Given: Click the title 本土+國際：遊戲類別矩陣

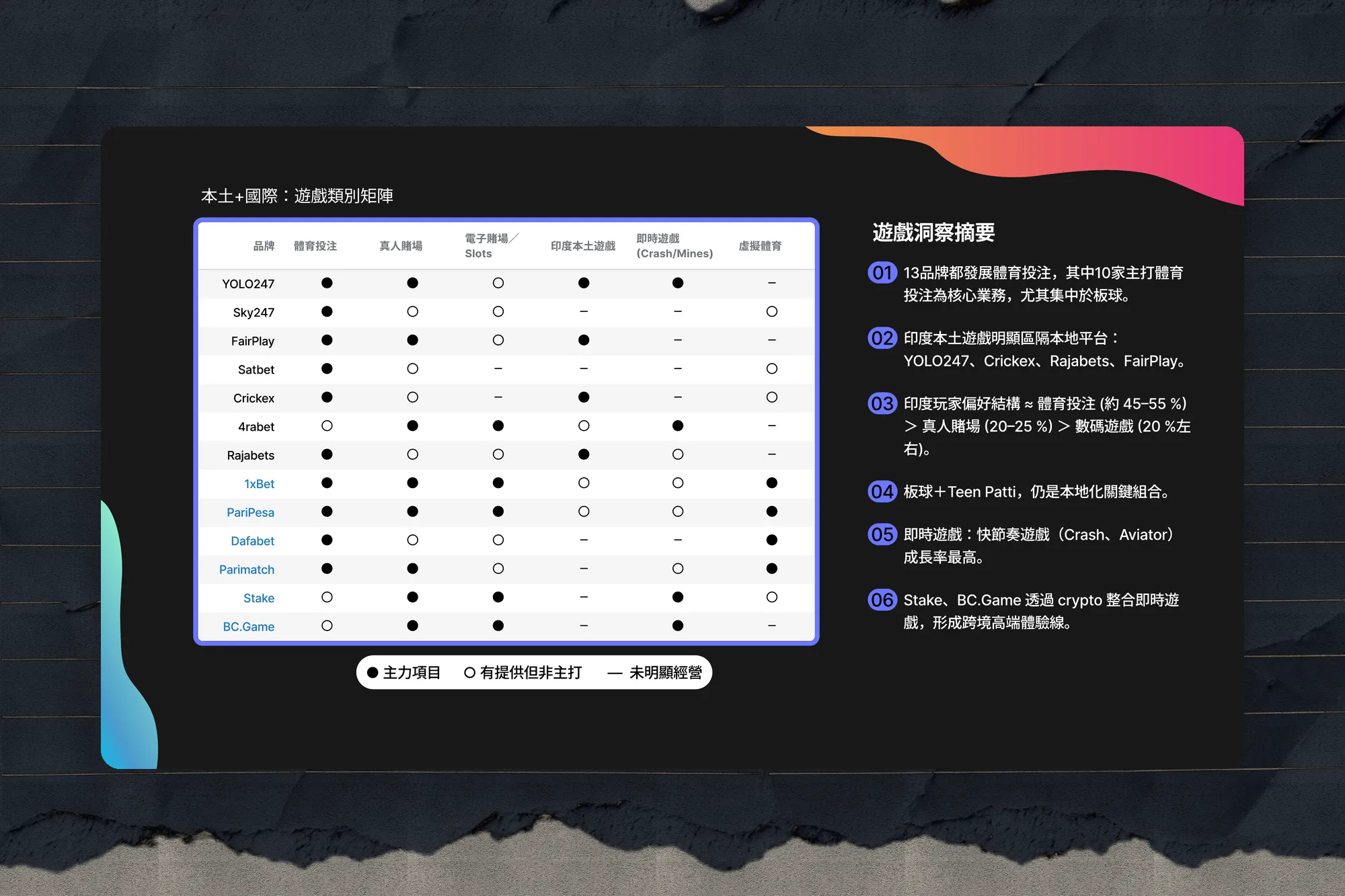Looking at the screenshot, I should pyautogui.click(x=297, y=196).
